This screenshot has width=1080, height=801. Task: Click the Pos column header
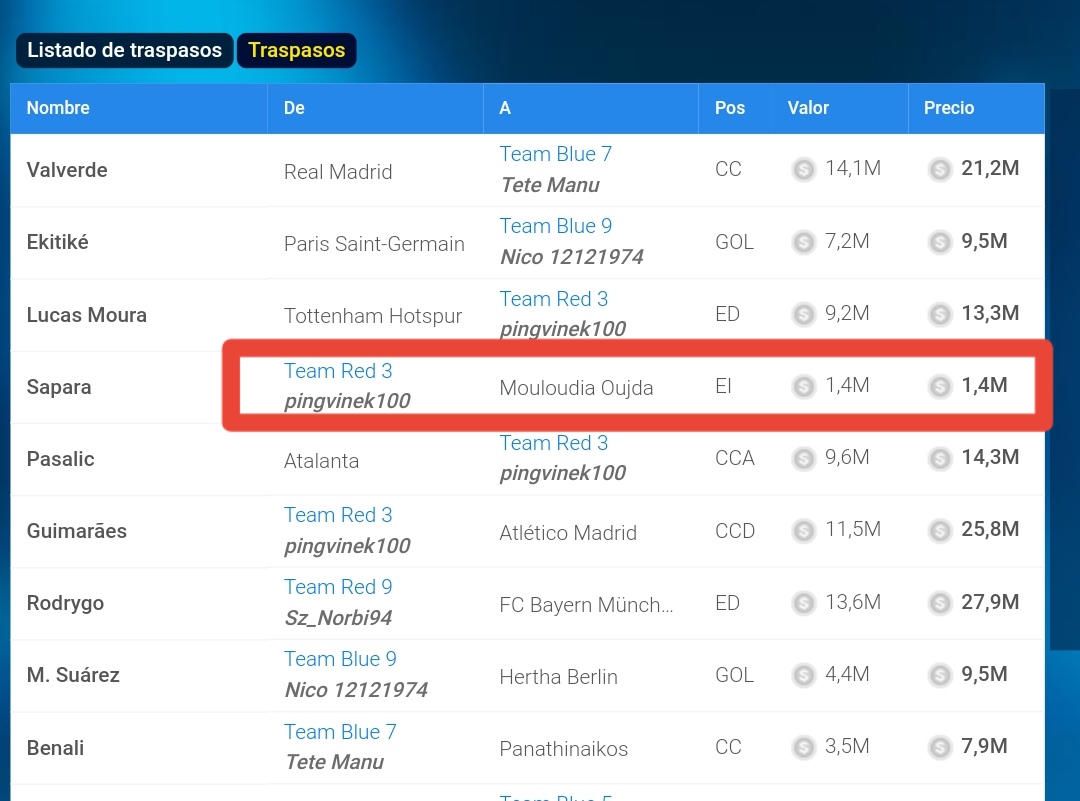pyautogui.click(x=730, y=108)
